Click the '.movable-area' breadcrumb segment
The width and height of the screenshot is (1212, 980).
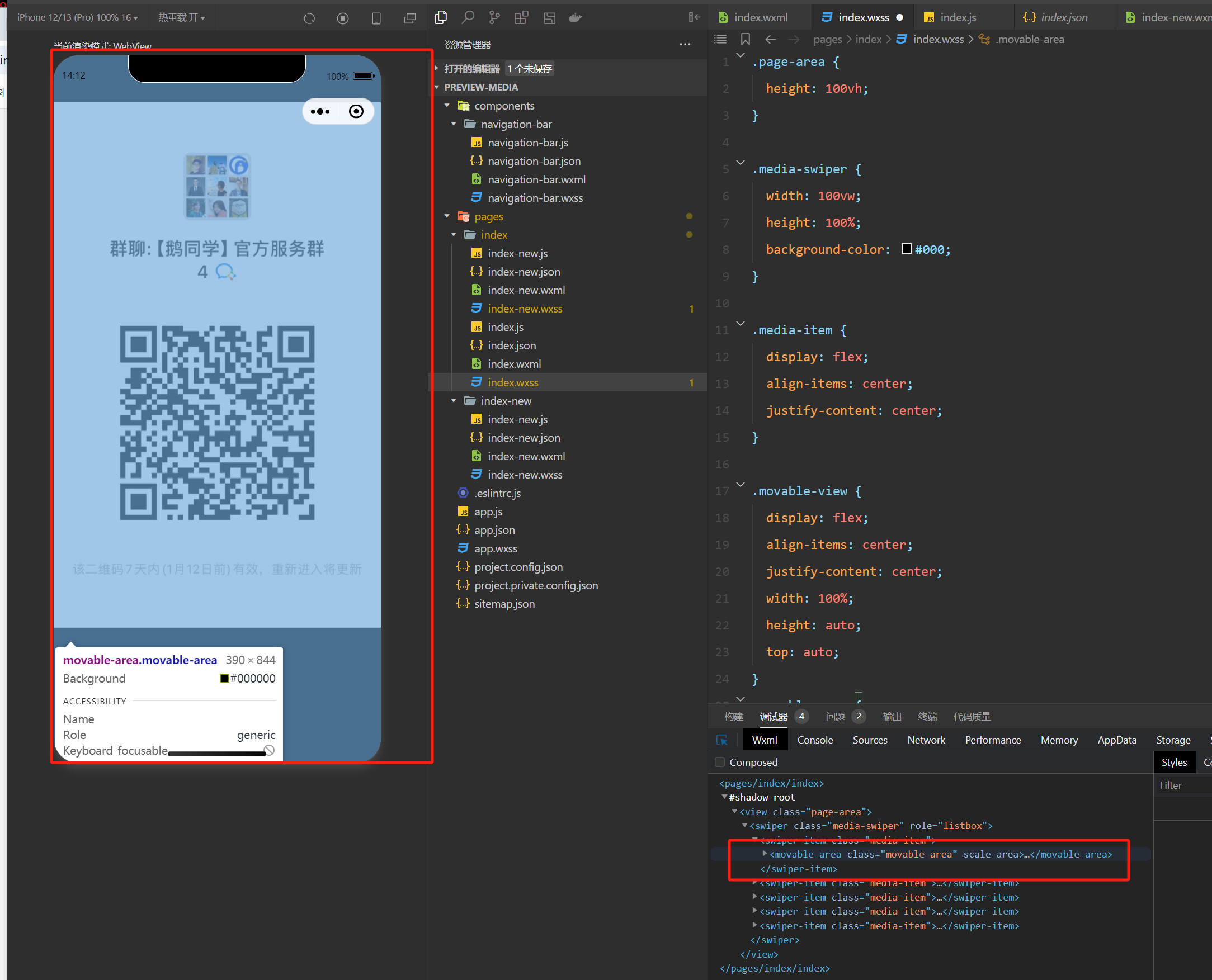pos(1030,39)
